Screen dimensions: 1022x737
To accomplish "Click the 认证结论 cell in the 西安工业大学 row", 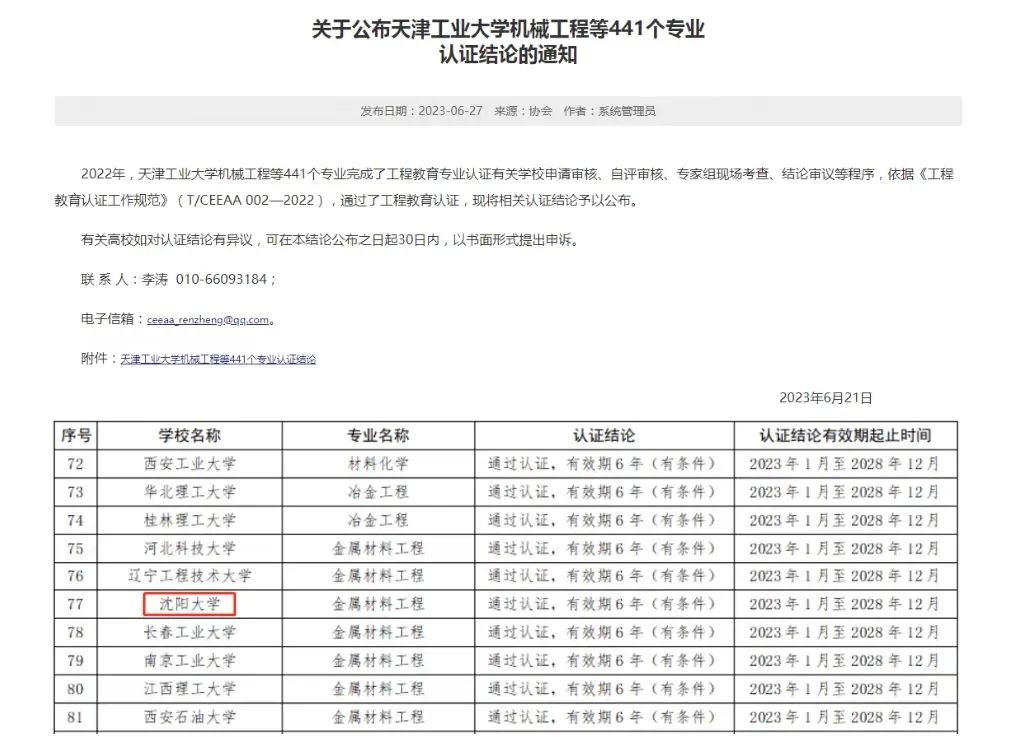I will click(602, 464).
